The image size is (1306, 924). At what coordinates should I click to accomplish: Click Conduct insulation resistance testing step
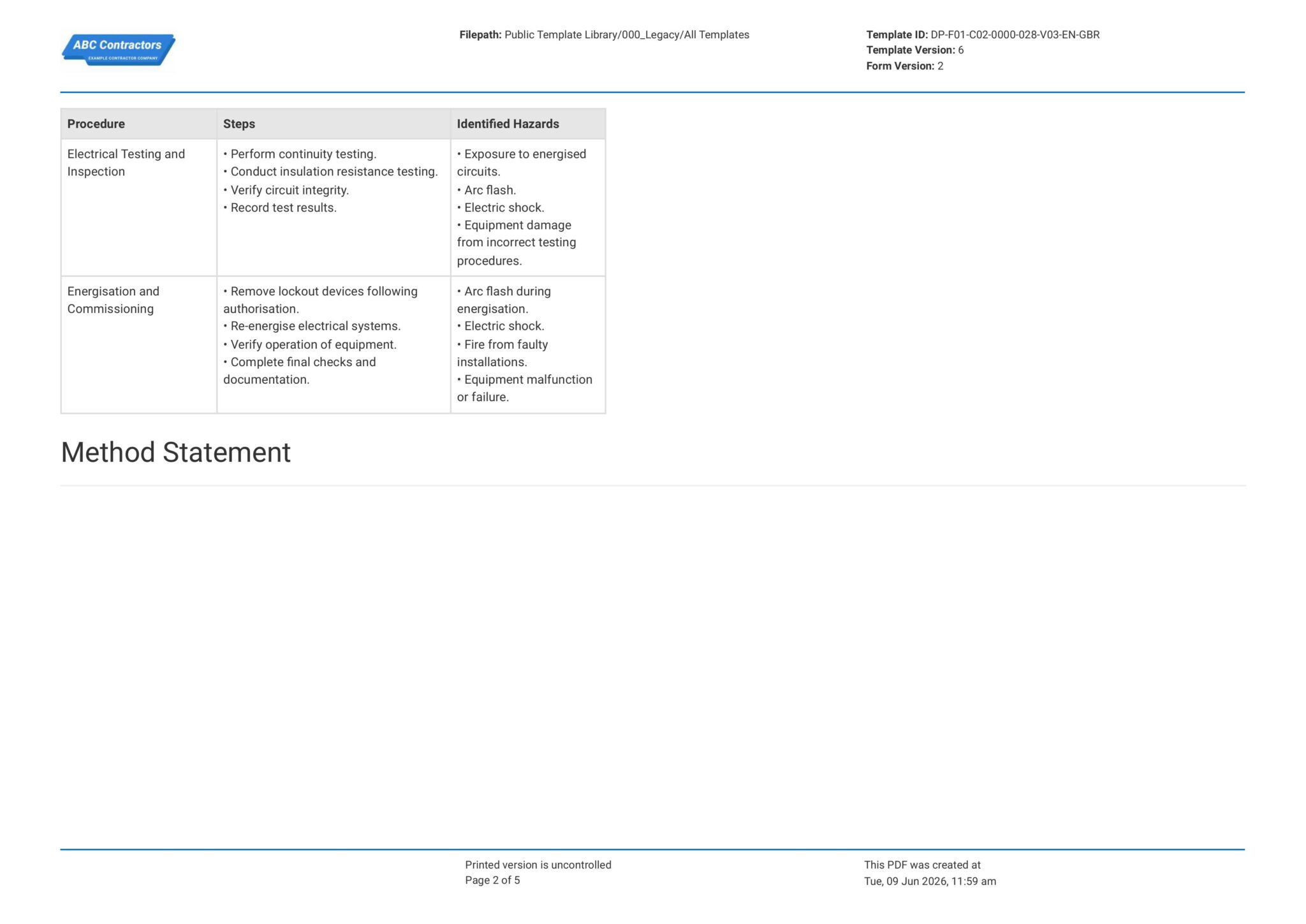pyautogui.click(x=330, y=172)
